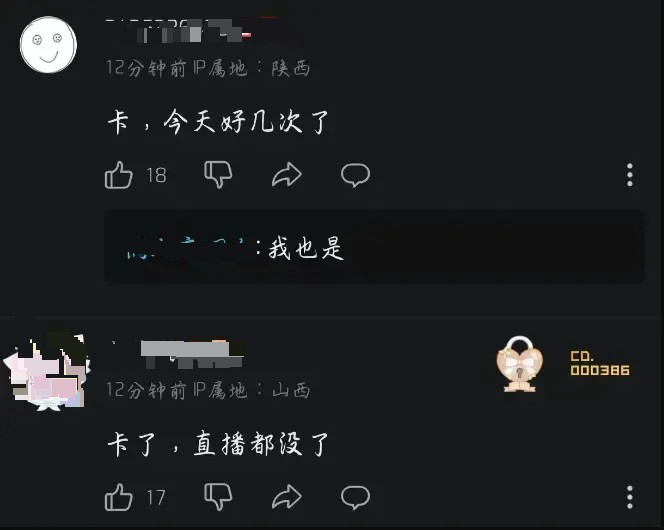
Task: Reply to the comment 卡了，直播都没了
Action: click(x=355, y=497)
